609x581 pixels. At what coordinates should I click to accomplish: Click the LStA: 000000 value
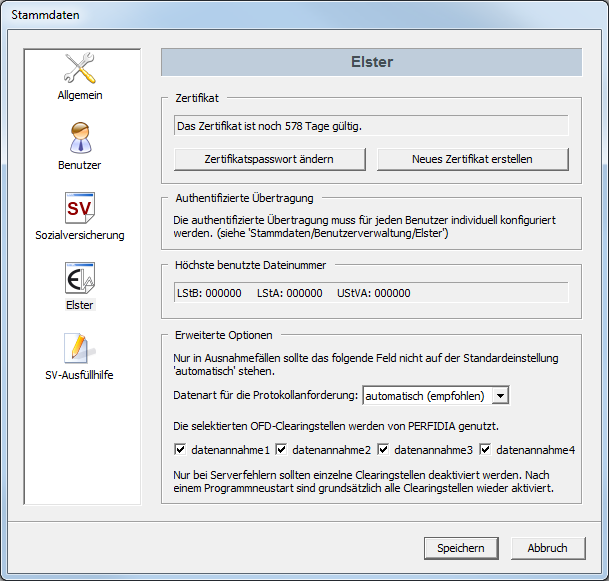pos(290,293)
